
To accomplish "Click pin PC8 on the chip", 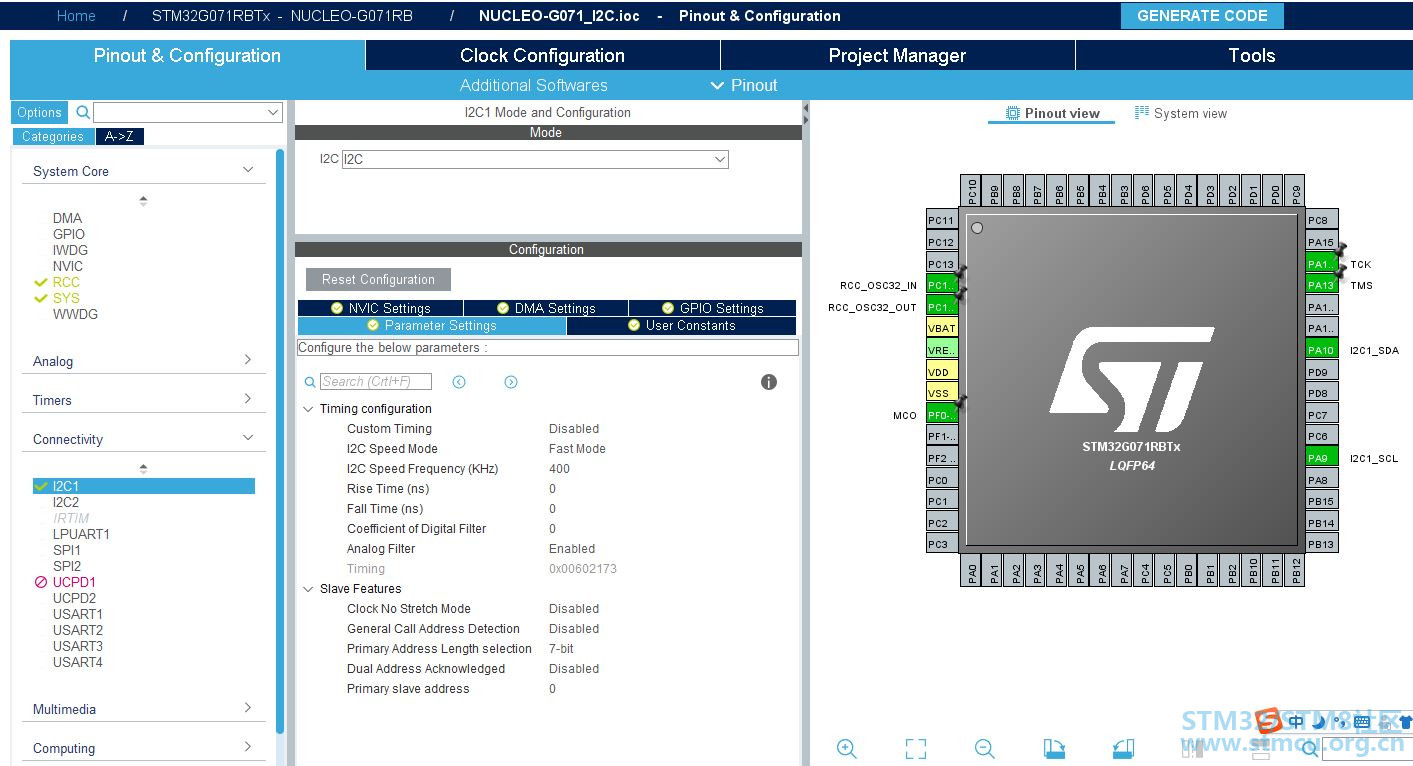I will tap(1322, 220).
